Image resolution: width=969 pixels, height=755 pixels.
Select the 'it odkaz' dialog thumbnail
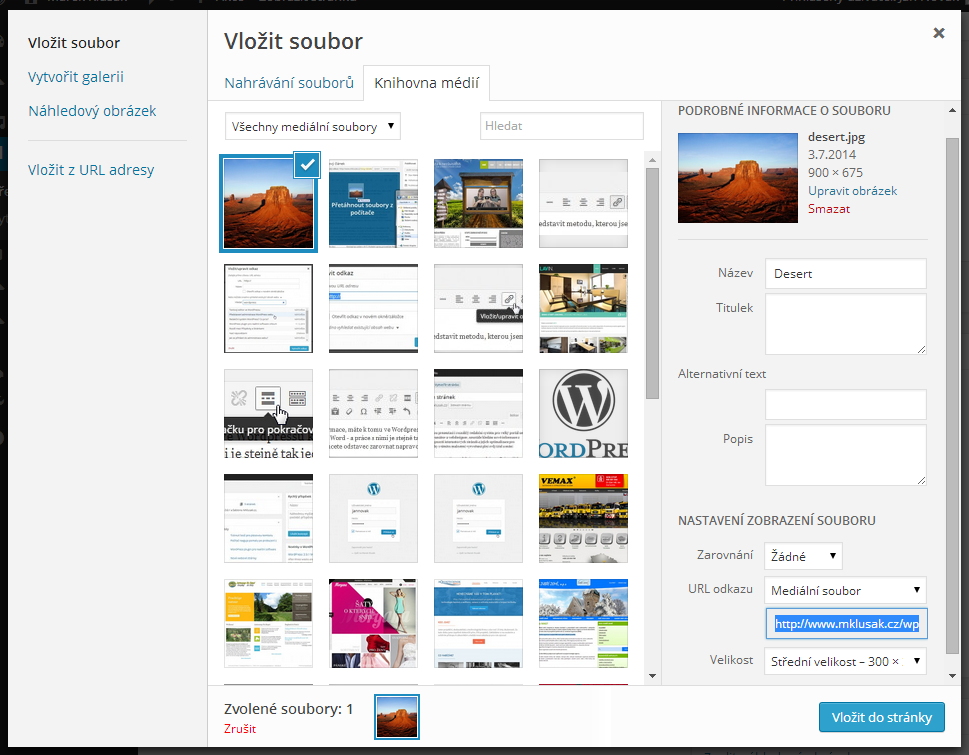coord(373,308)
